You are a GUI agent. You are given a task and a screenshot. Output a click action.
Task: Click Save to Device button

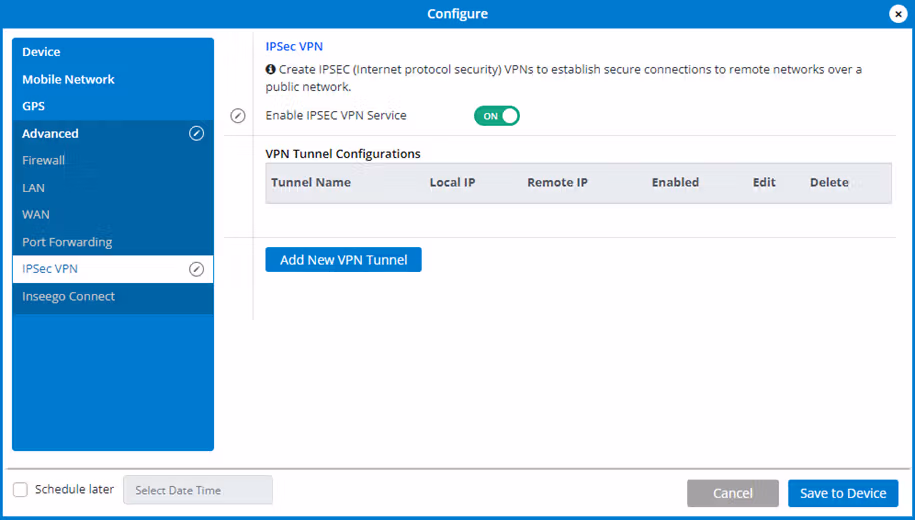pyautogui.click(x=843, y=493)
